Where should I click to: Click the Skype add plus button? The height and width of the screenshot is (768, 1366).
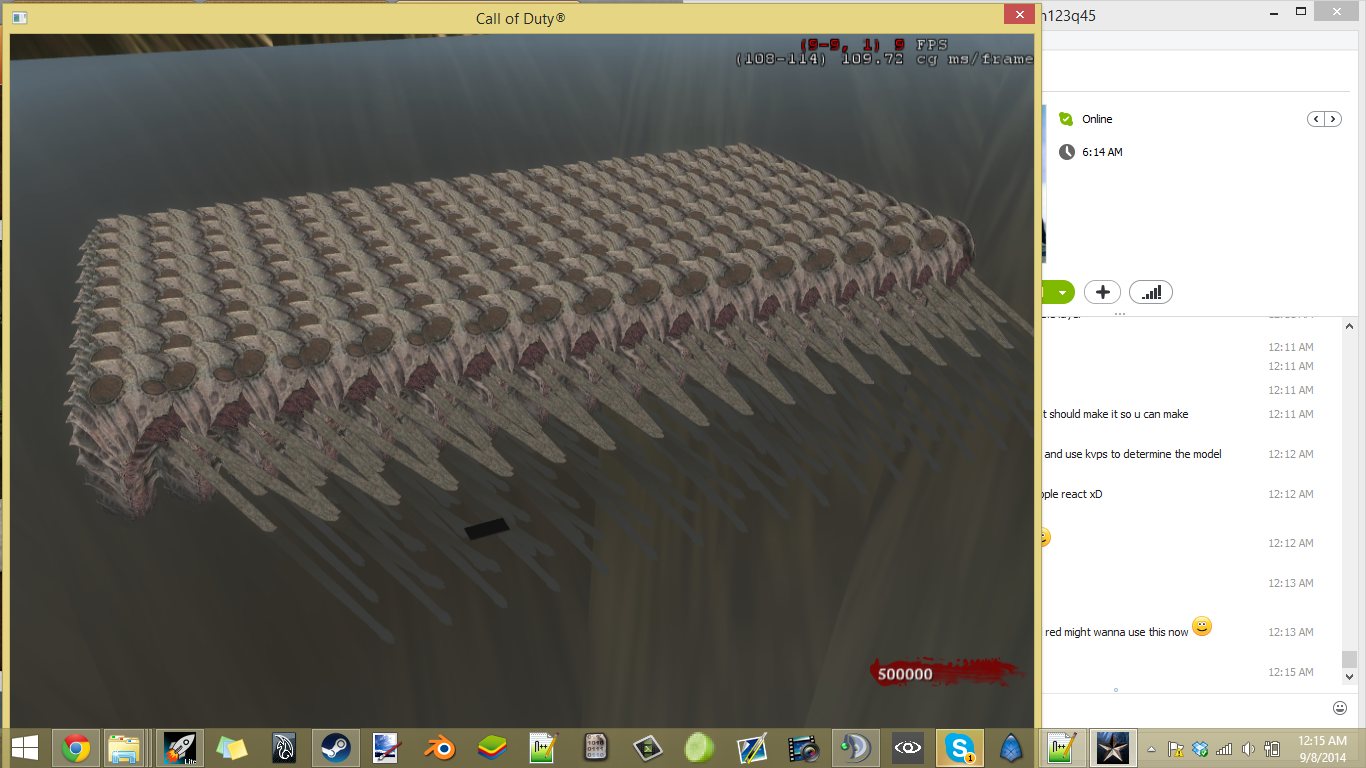1102,292
